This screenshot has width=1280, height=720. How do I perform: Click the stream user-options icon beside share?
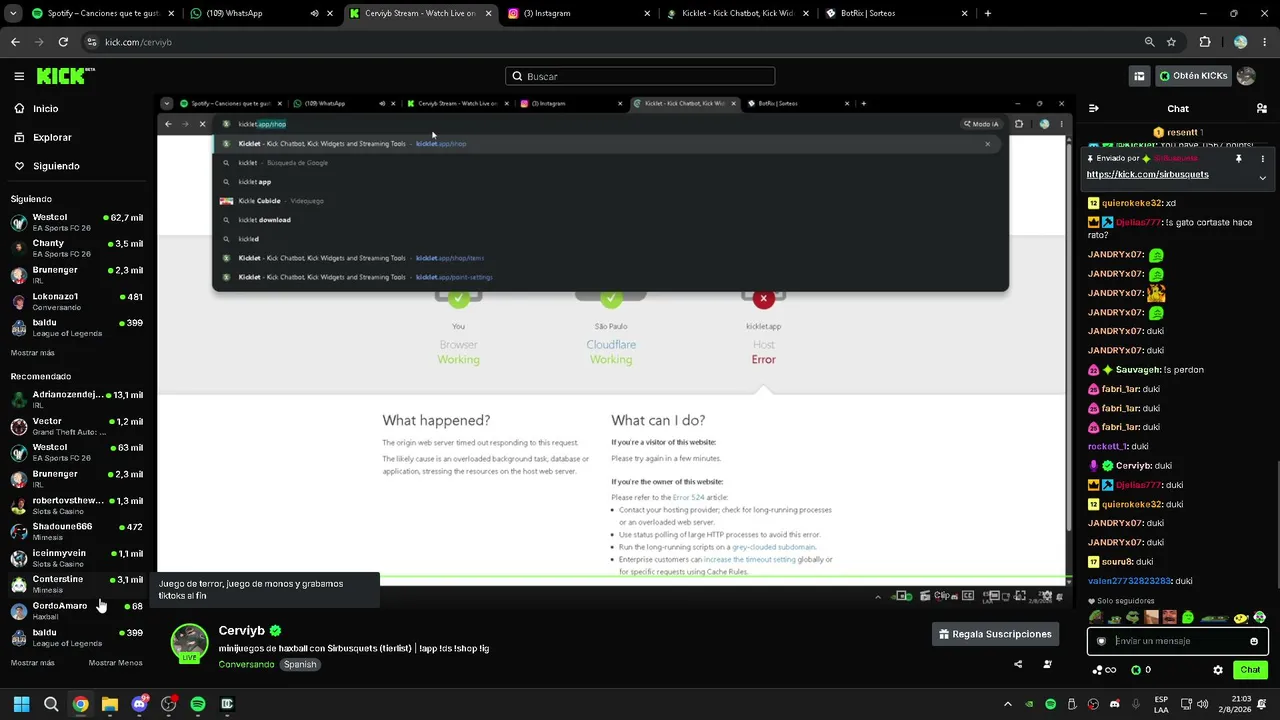[x=1047, y=664]
